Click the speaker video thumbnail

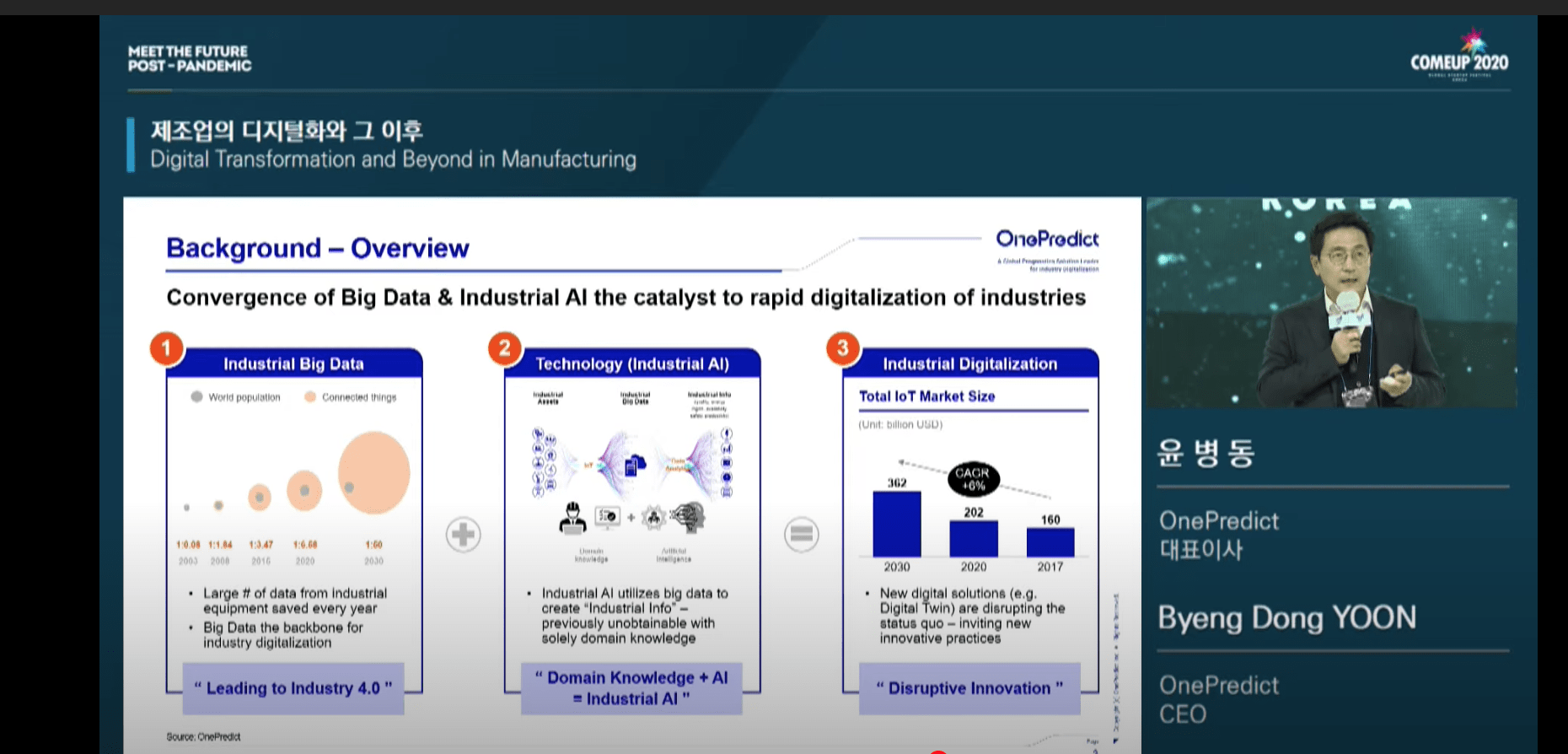click(x=1332, y=303)
